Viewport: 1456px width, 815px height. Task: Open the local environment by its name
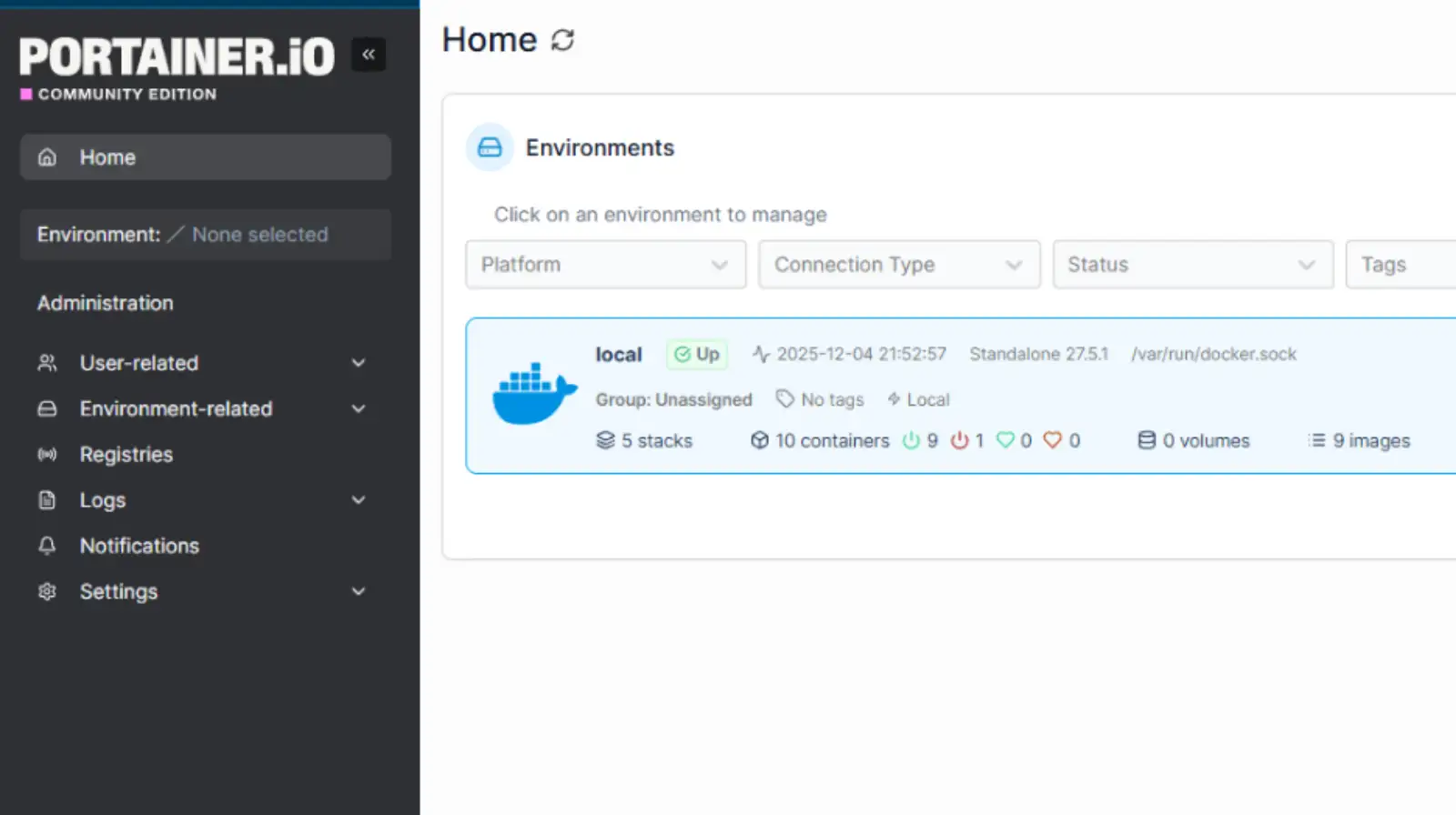pos(619,355)
